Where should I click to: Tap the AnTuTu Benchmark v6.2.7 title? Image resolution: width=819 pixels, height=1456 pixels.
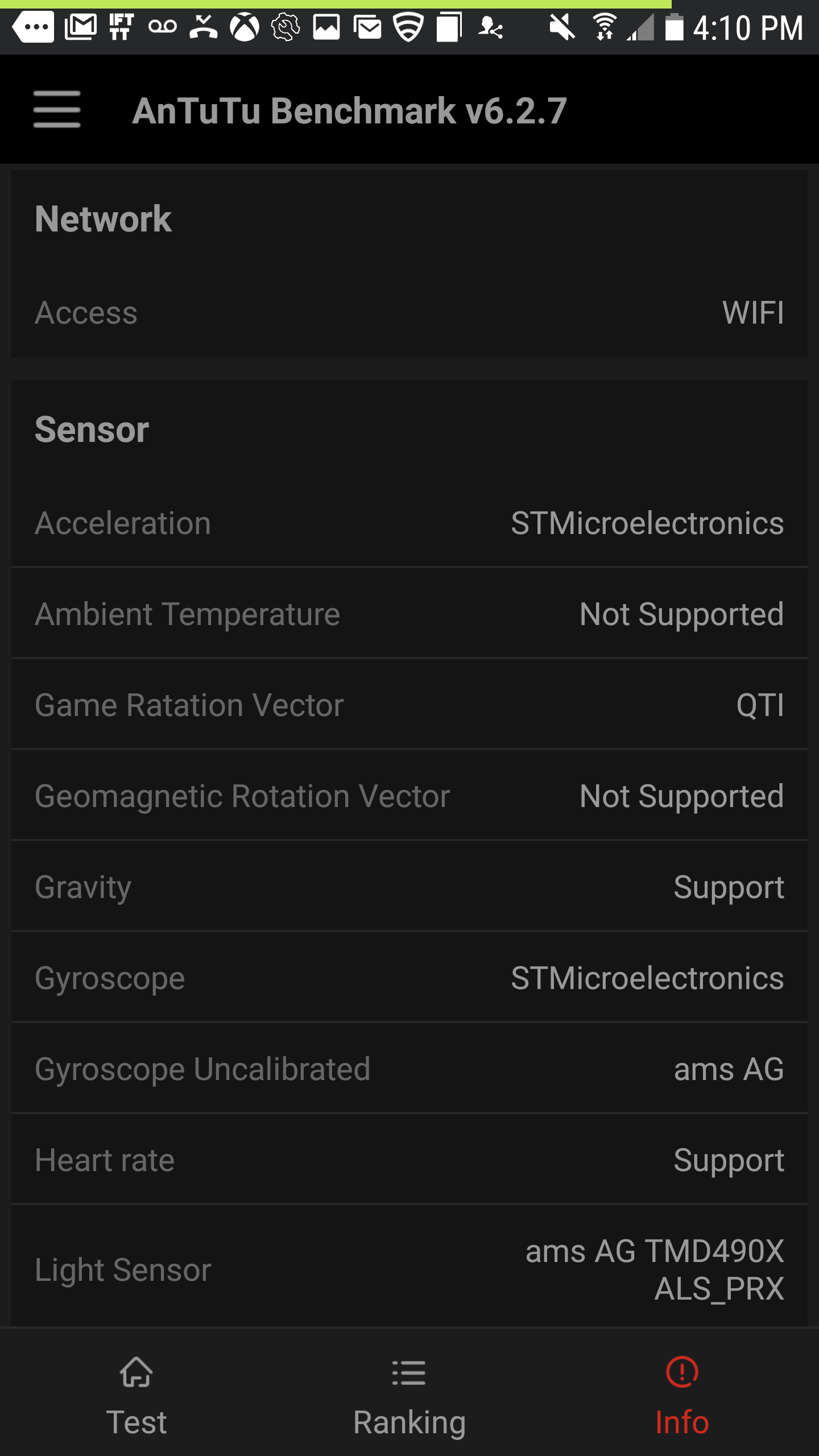pyautogui.click(x=349, y=110)
